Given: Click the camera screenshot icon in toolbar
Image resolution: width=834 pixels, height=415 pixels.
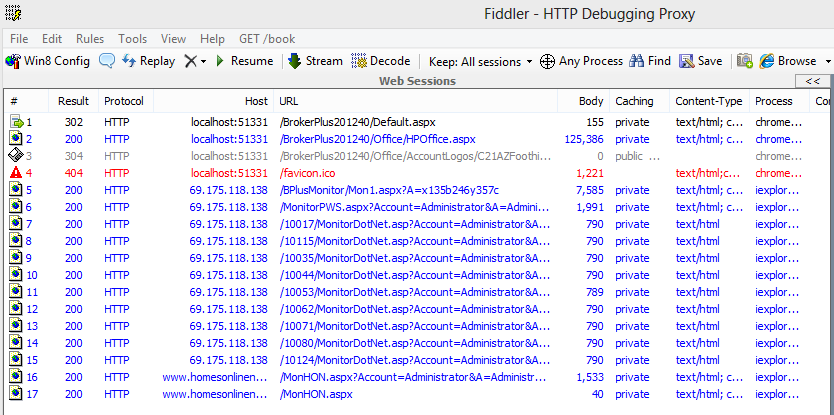Looking at the screenshot, I should pos(744,61).
